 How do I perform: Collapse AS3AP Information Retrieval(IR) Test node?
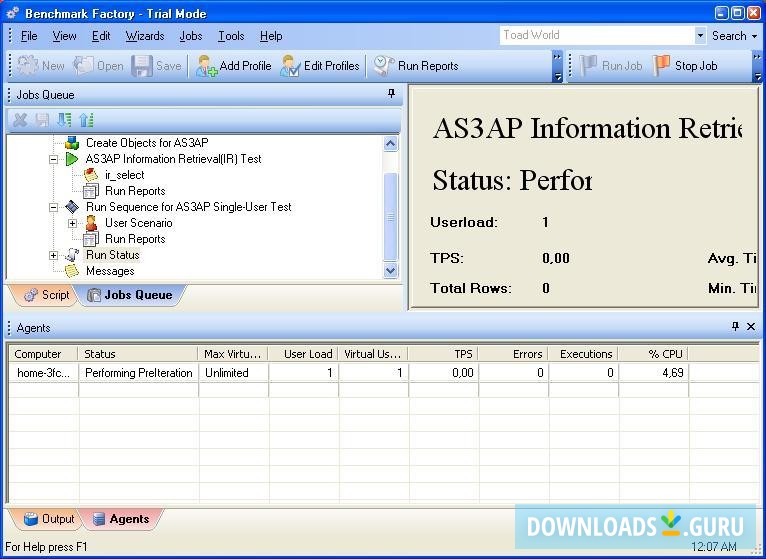(x=53, y=159)
